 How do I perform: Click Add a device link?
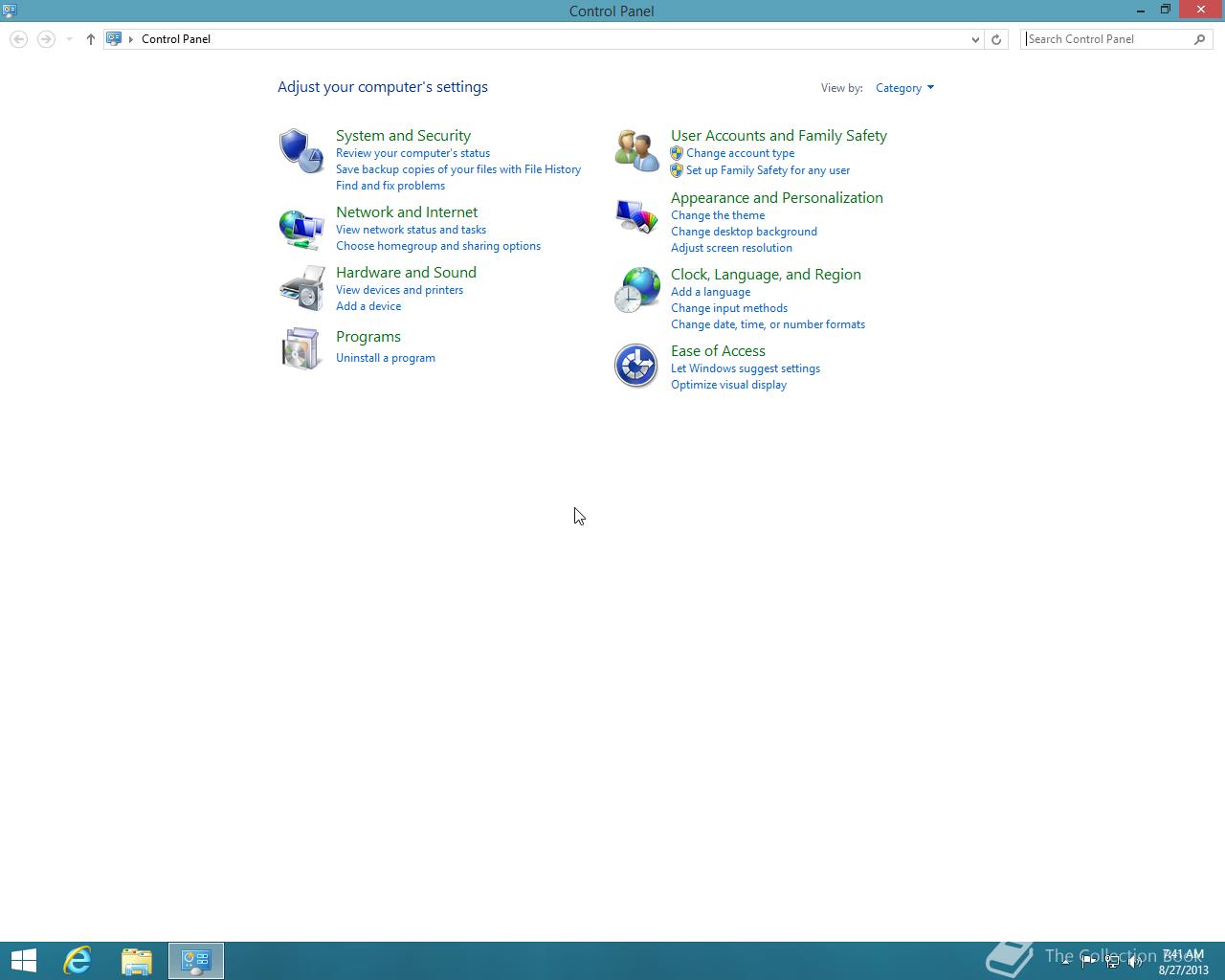pyautogui.click(x=368, y=306)
